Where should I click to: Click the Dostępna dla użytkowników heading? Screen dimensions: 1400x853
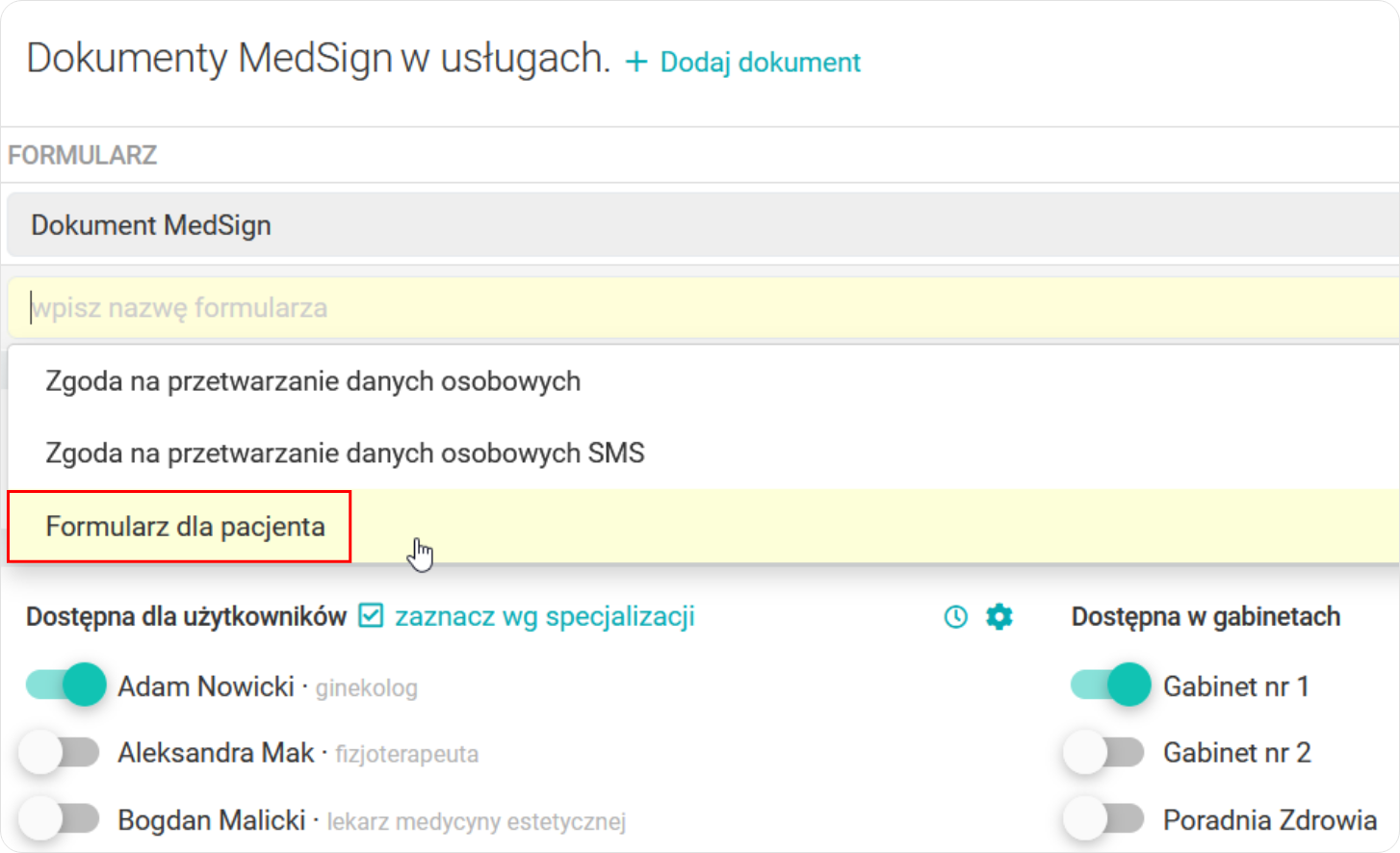point(186,617)
